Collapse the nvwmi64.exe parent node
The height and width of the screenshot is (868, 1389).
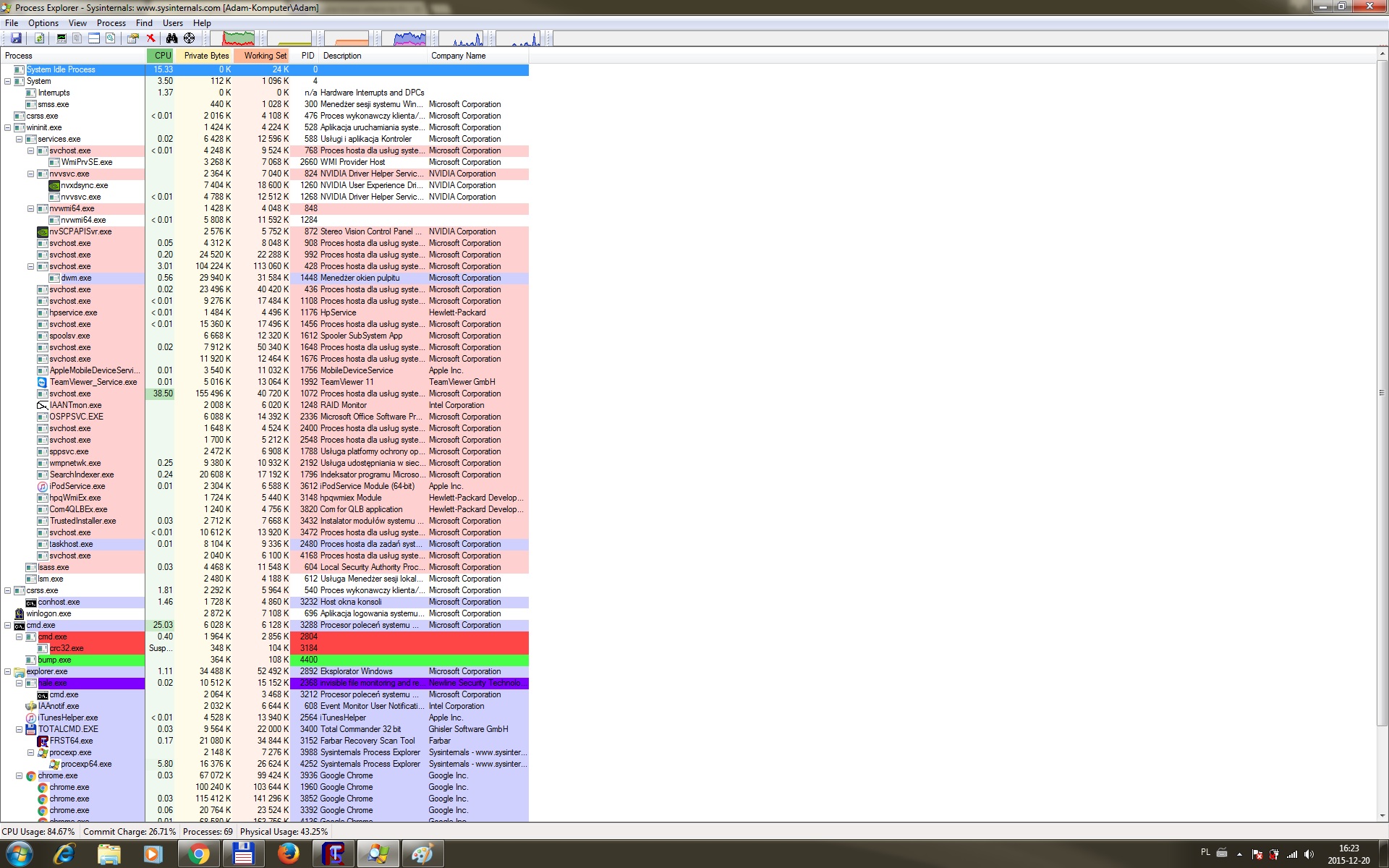pos(31,208)
